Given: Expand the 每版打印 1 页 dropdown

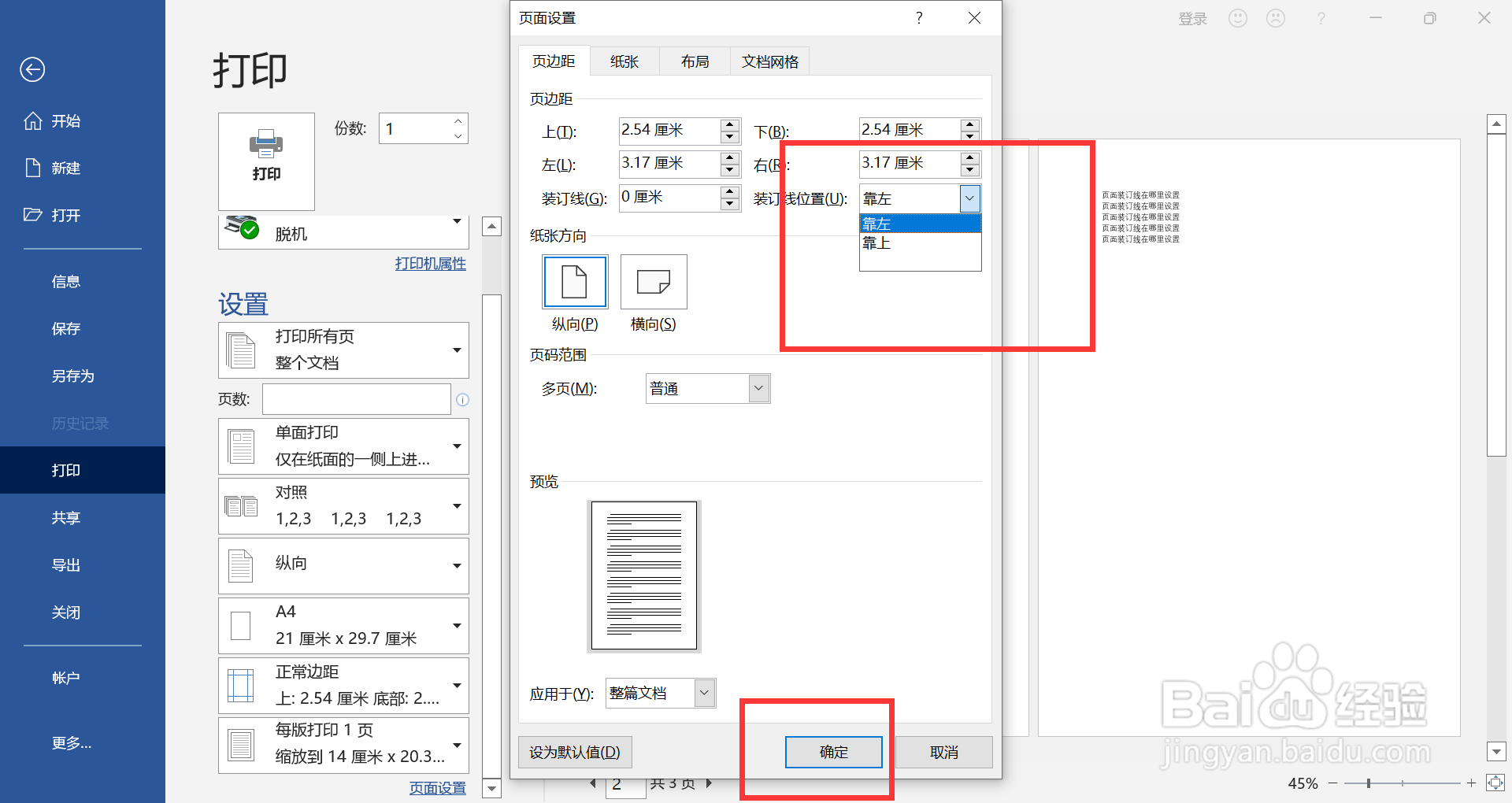Looking at the screenshot, I should point(343,745).
